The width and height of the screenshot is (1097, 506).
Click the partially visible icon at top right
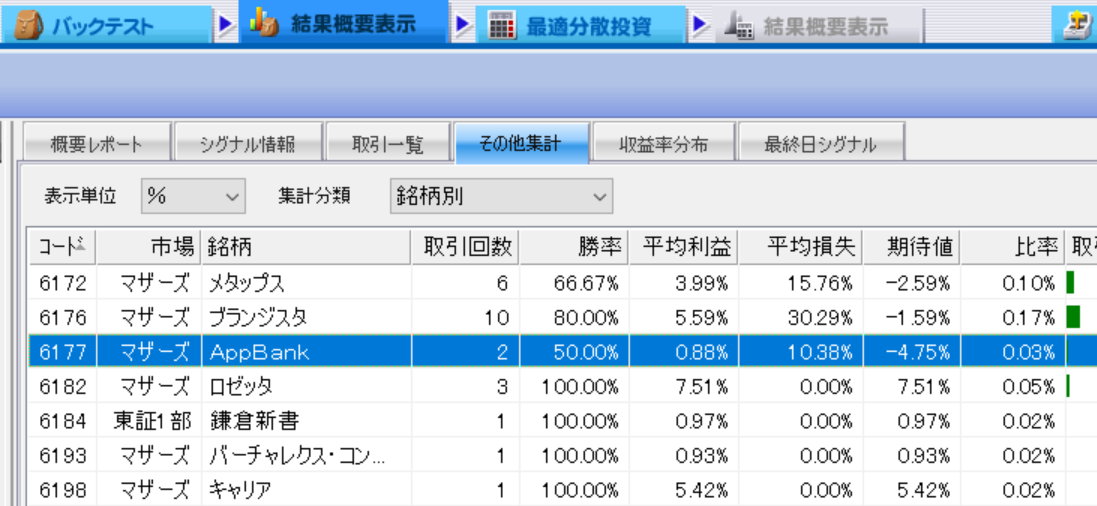tap(1079, 27)
